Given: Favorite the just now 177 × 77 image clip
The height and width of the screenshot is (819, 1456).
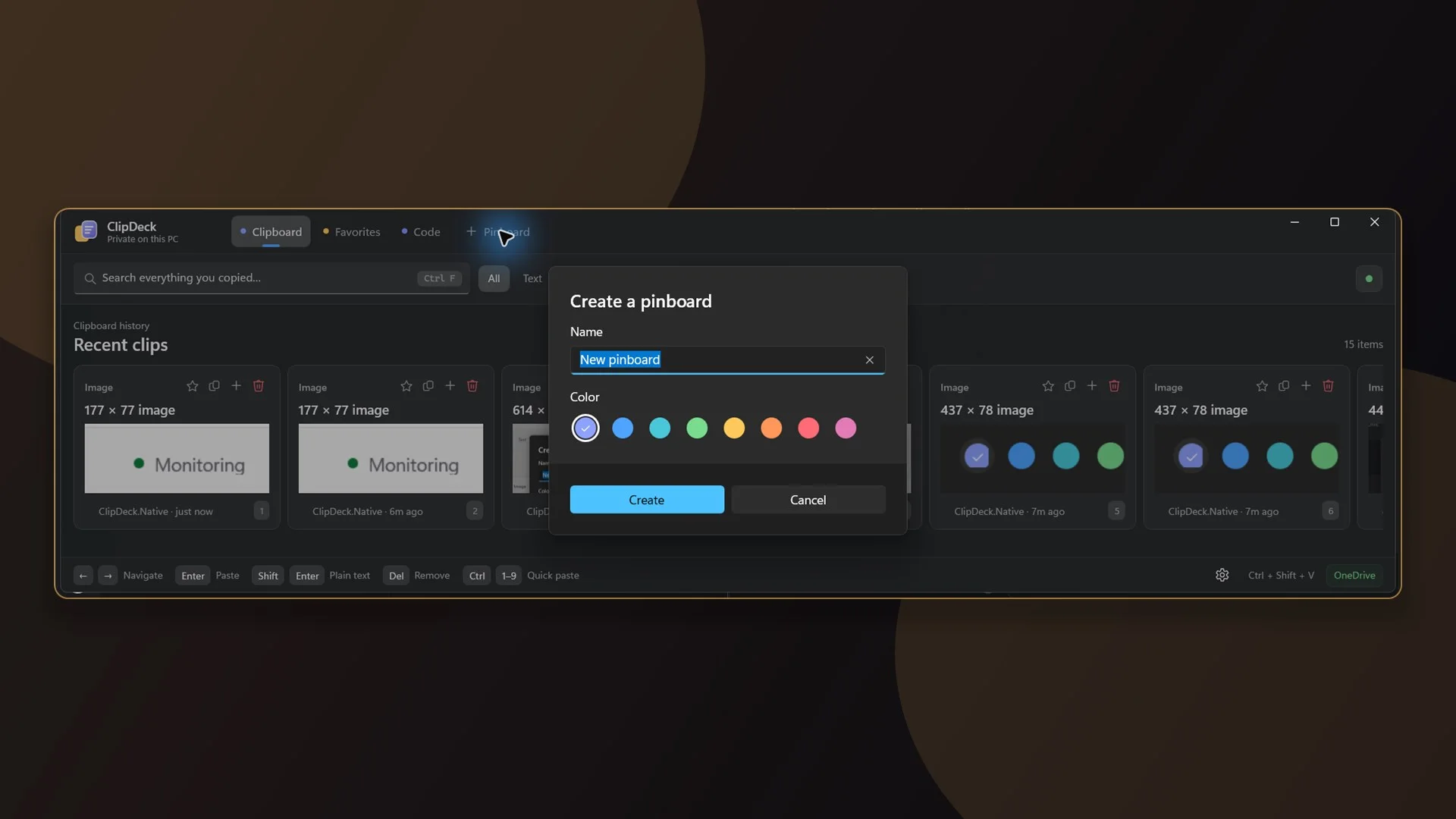Looking at the screenshot, I should pyautogui.click(x=193, y=386).
